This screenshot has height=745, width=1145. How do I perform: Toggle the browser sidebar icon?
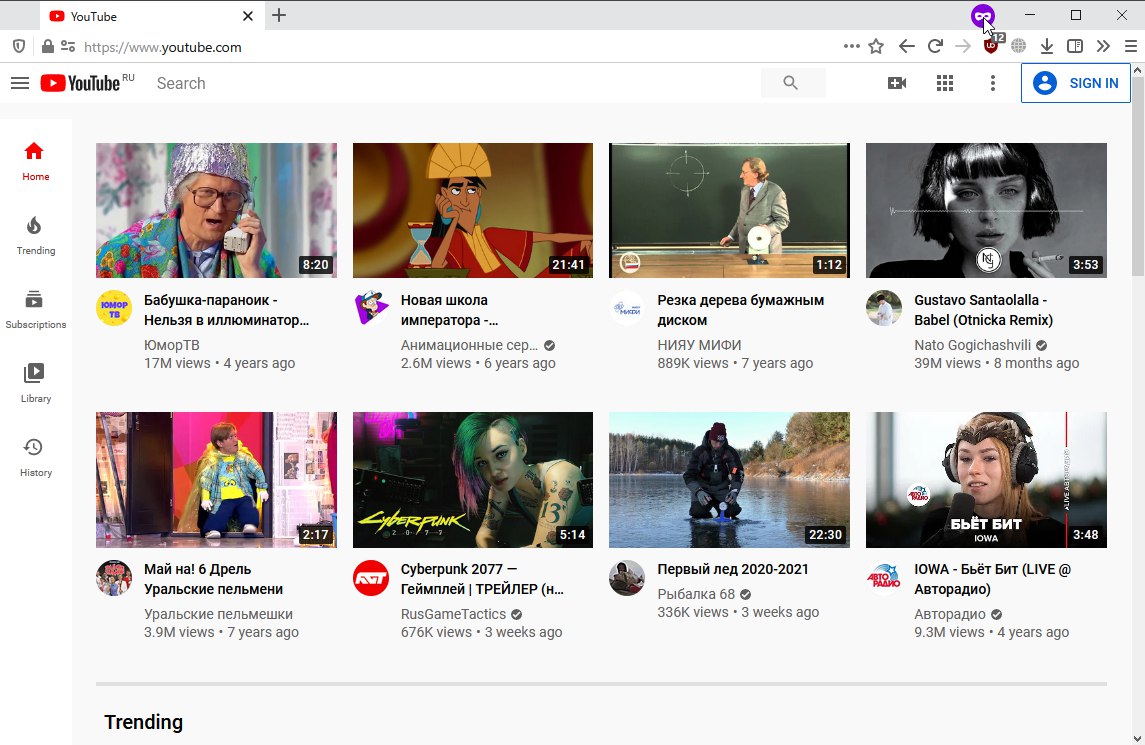pos(1075,47)
